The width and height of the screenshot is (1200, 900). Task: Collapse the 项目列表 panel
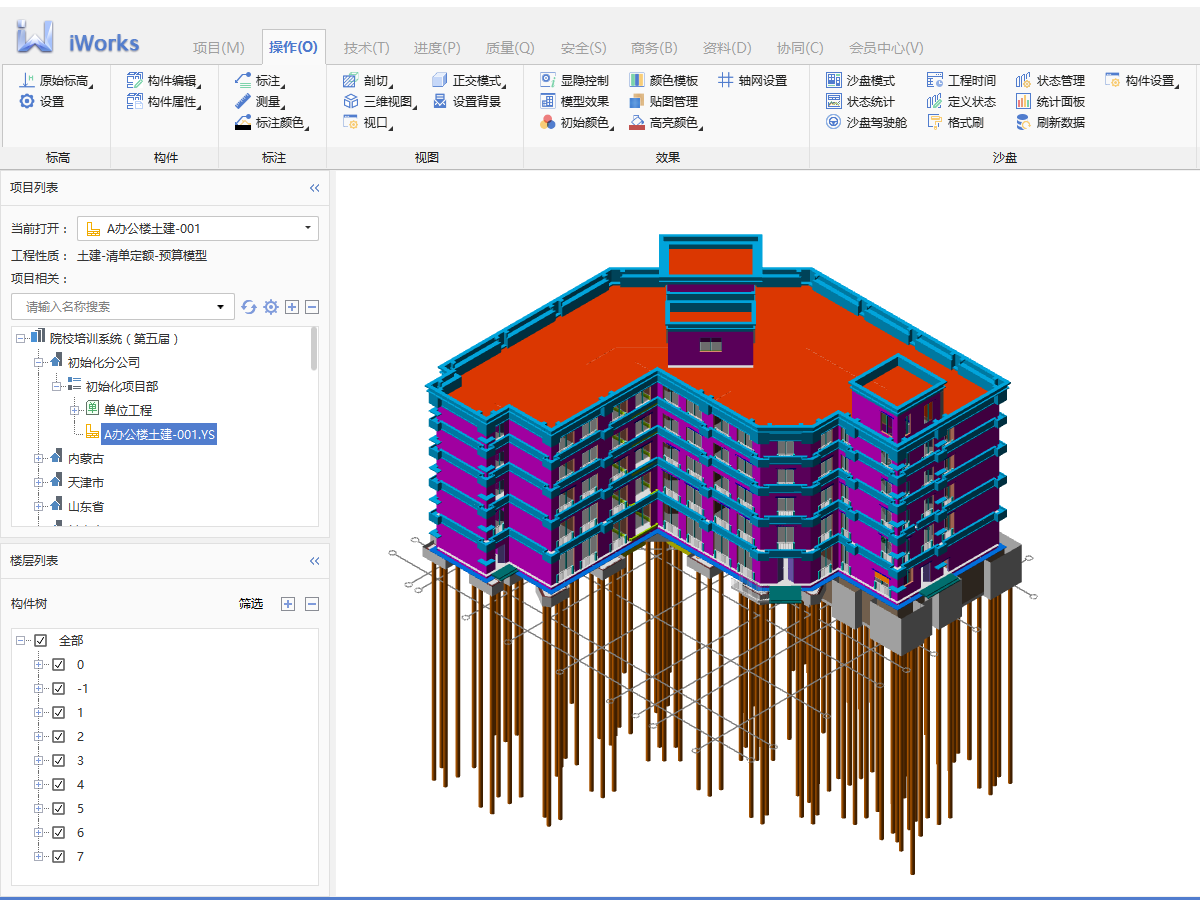[314, 188]
